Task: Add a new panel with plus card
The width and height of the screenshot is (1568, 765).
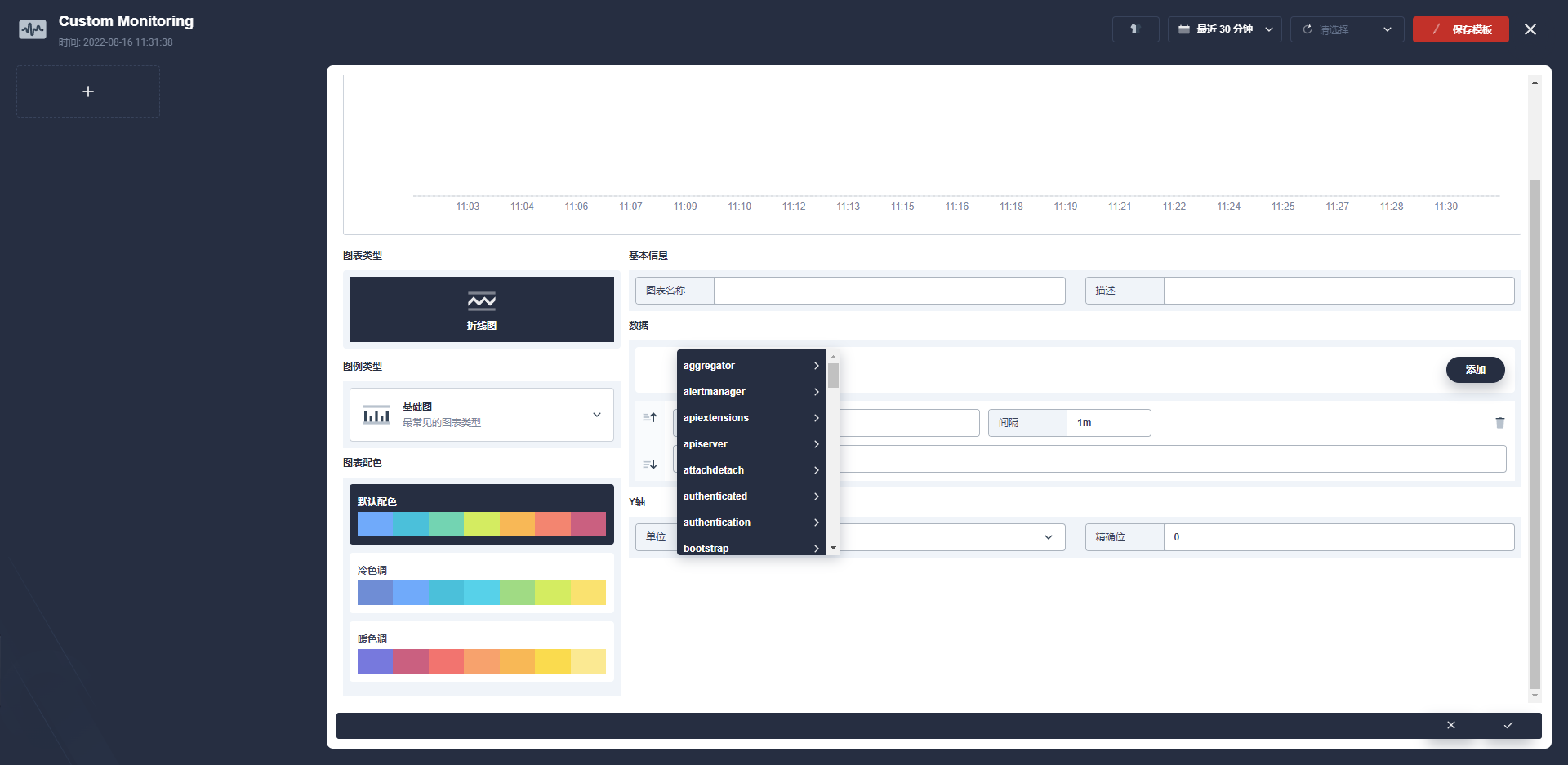Action: [88, 91]
